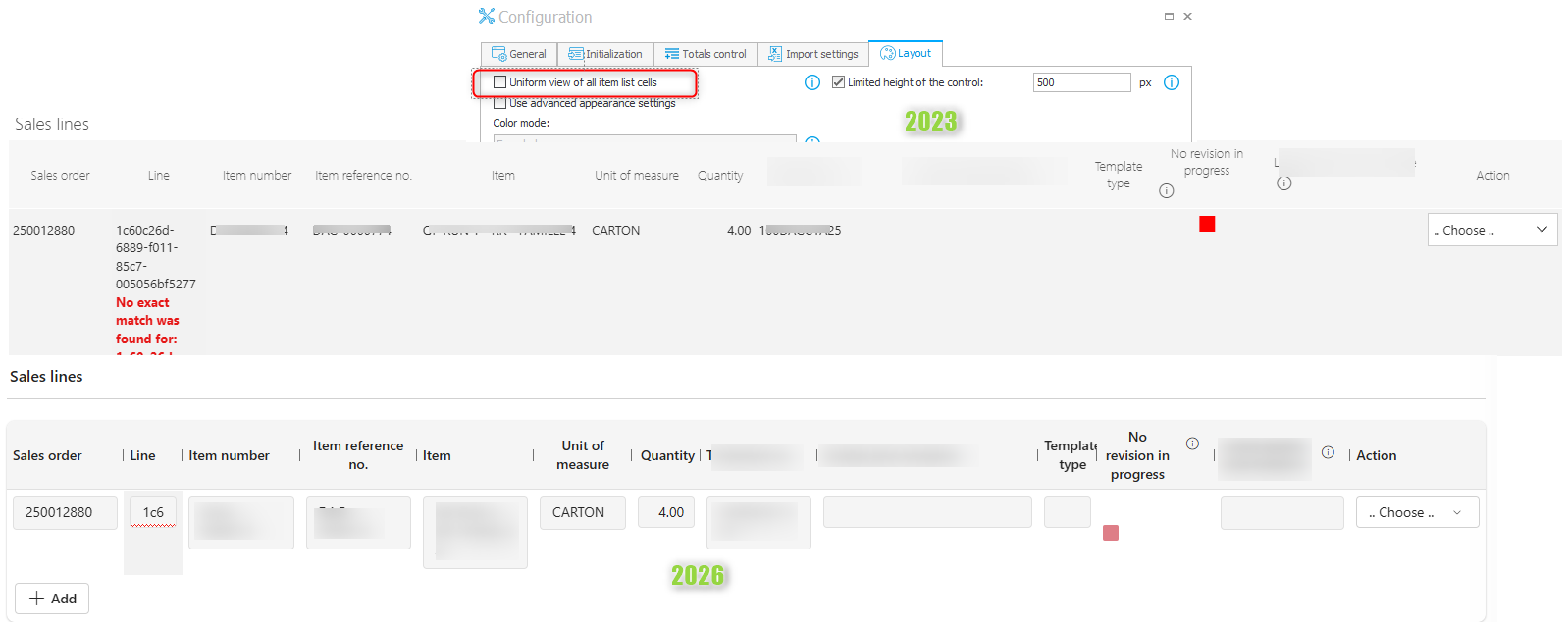Open the Choose action dropdown in 2023 grid
Image resolution: width=1568 pixels, height=627 pixels.
pos(1491,230)
